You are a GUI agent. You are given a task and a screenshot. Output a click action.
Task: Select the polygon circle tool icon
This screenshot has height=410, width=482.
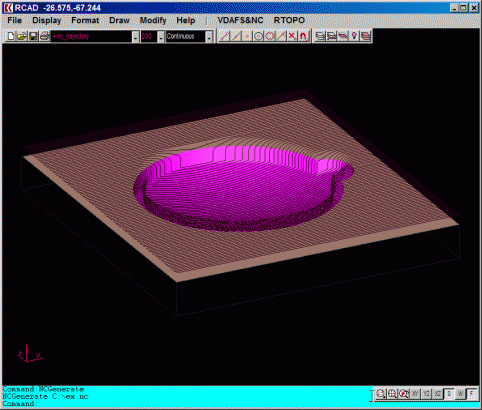pyautogui.click(x=270, y=36)
